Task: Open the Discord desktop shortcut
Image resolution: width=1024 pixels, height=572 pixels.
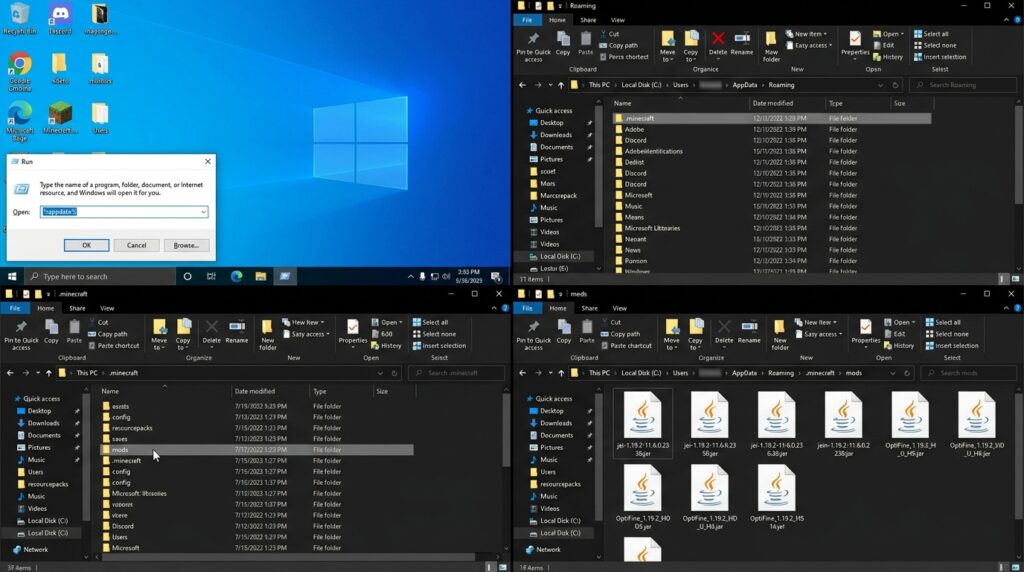Action: pos(60,19)
